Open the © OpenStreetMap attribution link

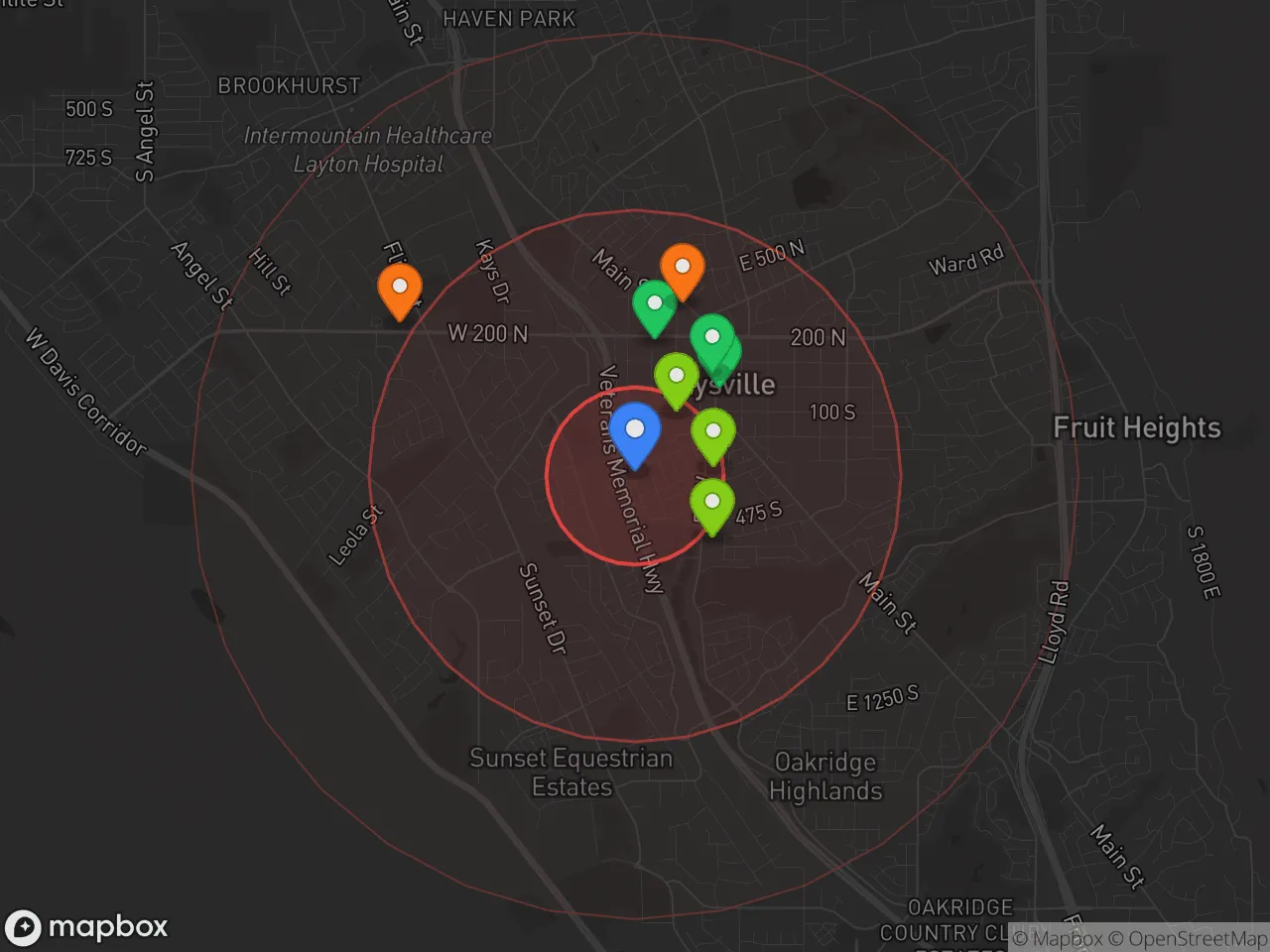[1188, 938]
